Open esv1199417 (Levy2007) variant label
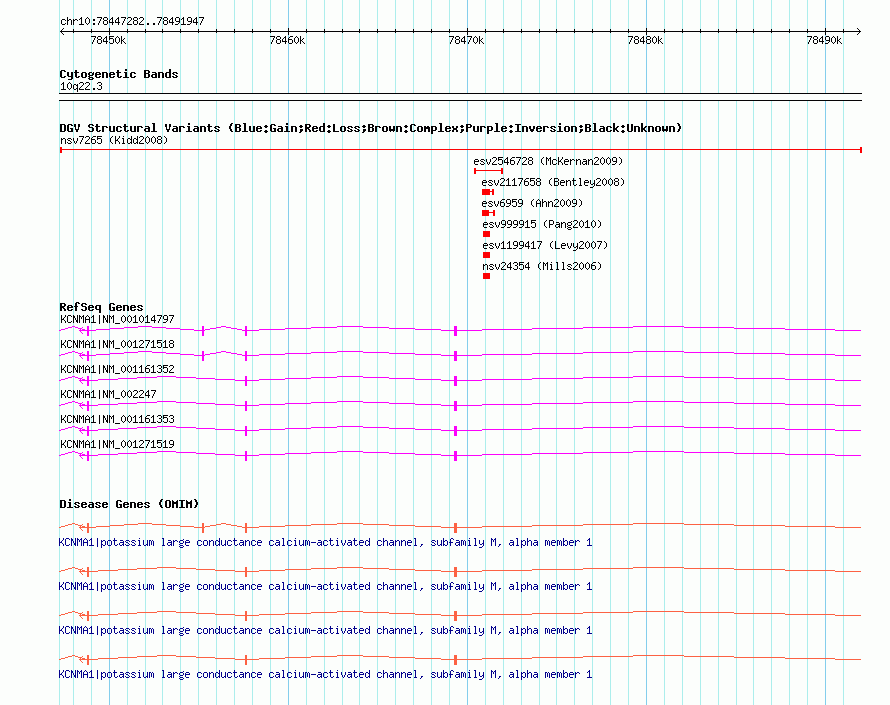This screenshot has width=890, height=705. click(545, 245)
